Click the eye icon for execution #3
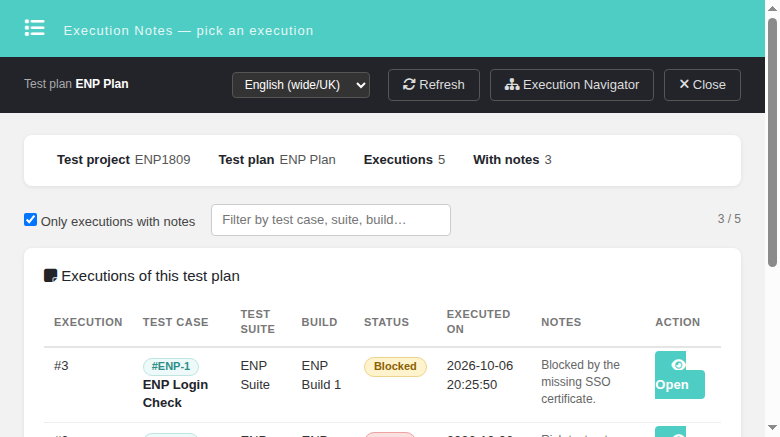 [x=678, y=365]
